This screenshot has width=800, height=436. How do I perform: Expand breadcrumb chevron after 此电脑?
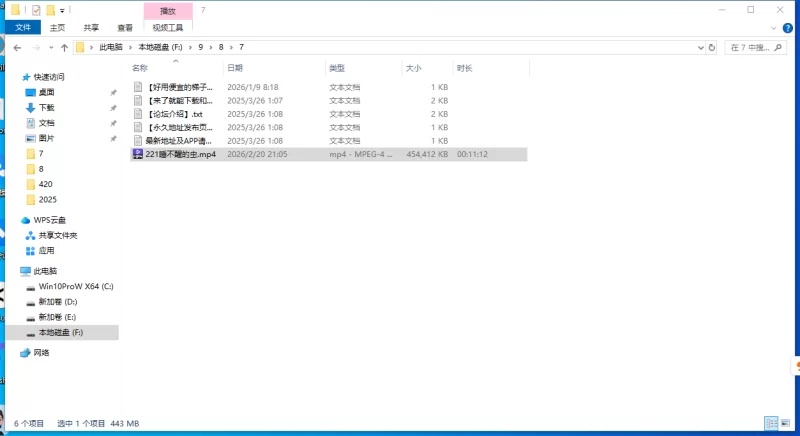click(131, 47)
